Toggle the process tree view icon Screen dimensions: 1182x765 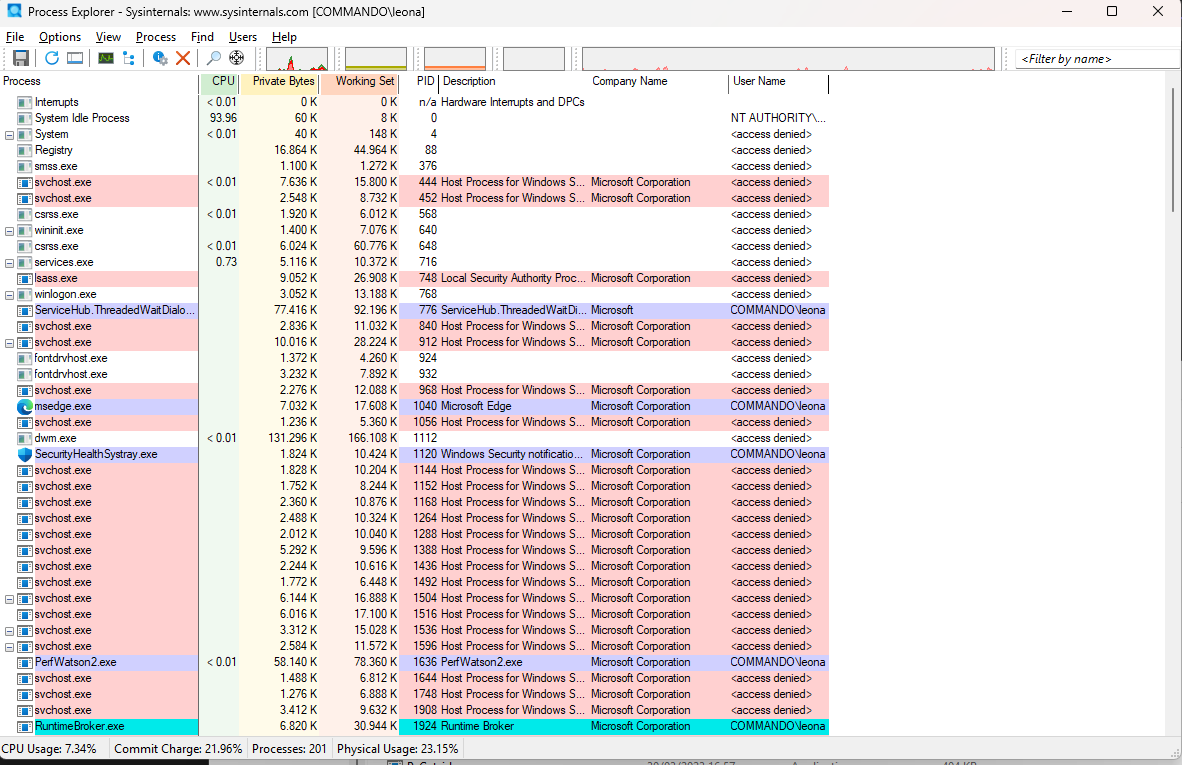point(129,59)
